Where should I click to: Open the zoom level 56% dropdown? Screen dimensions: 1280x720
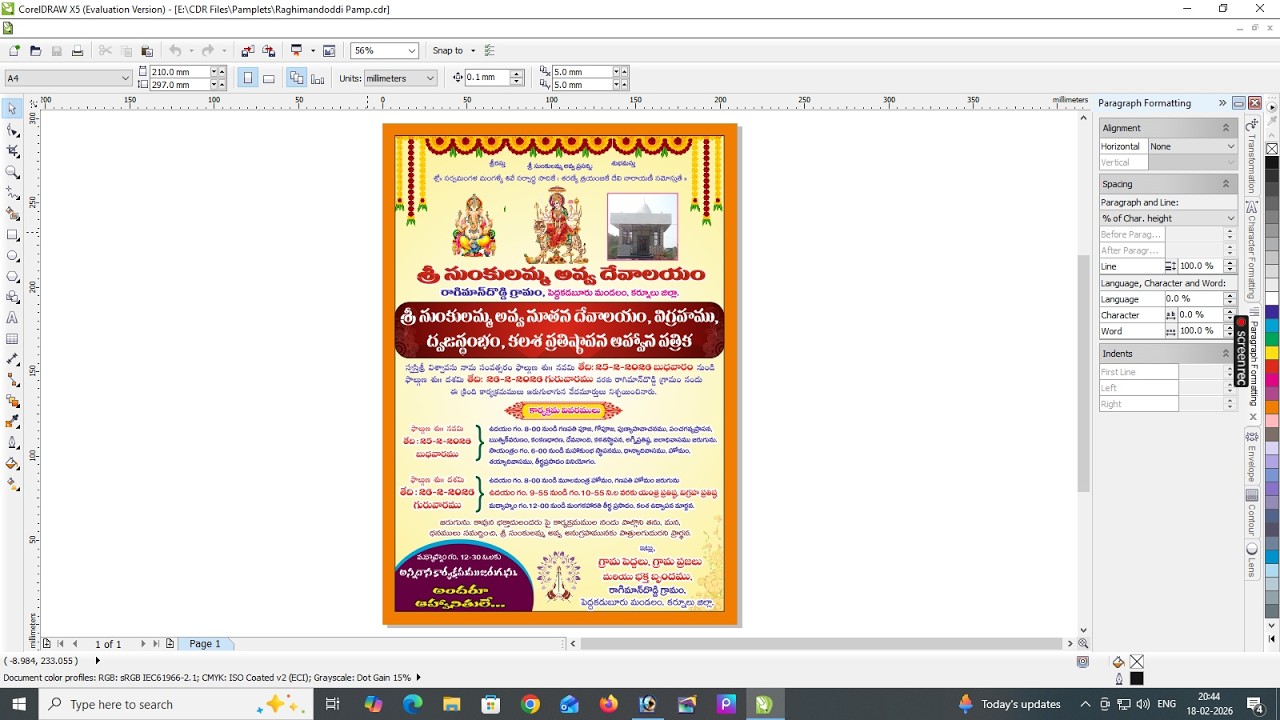point(411,51)
